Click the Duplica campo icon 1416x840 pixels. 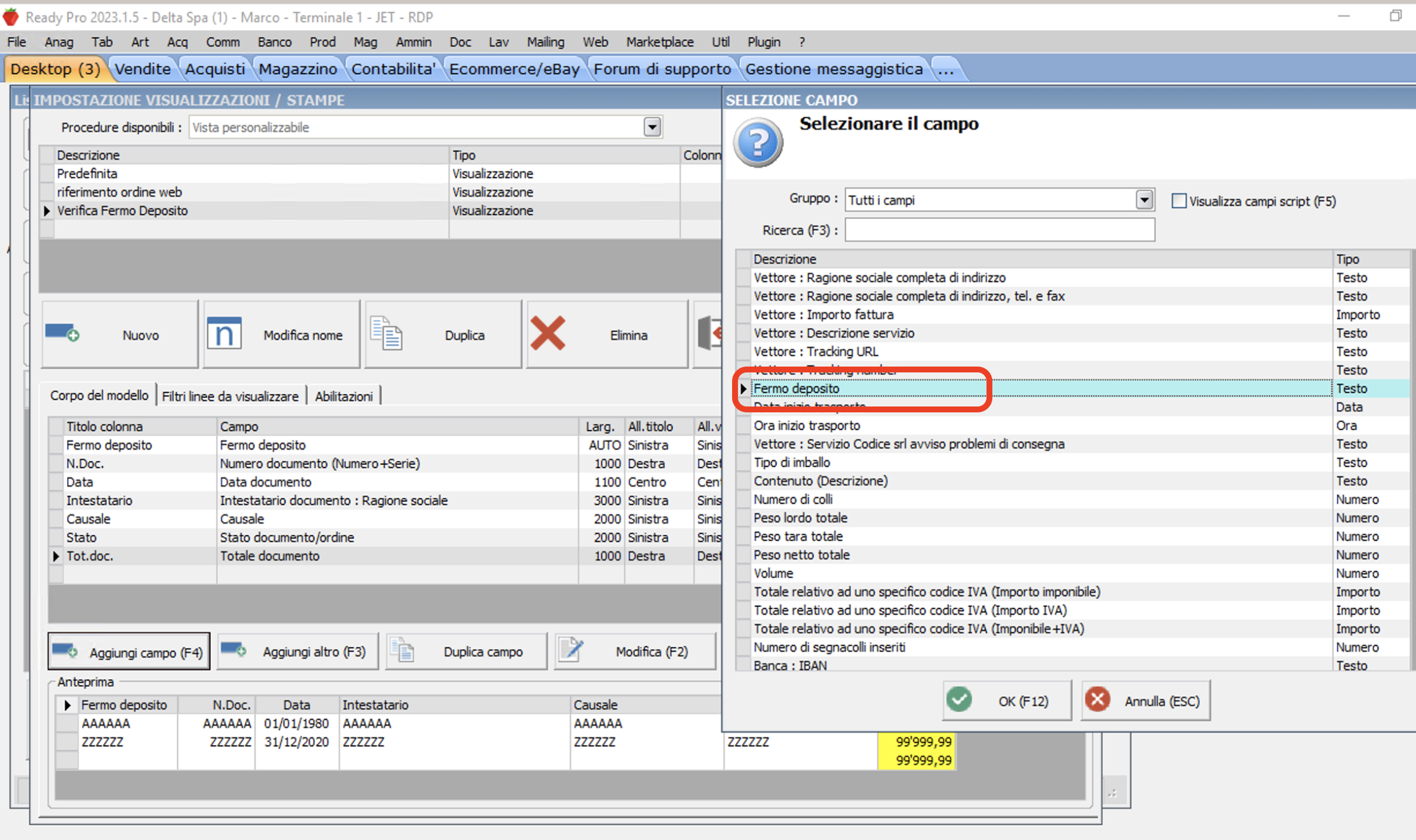(x=403, y=651)
